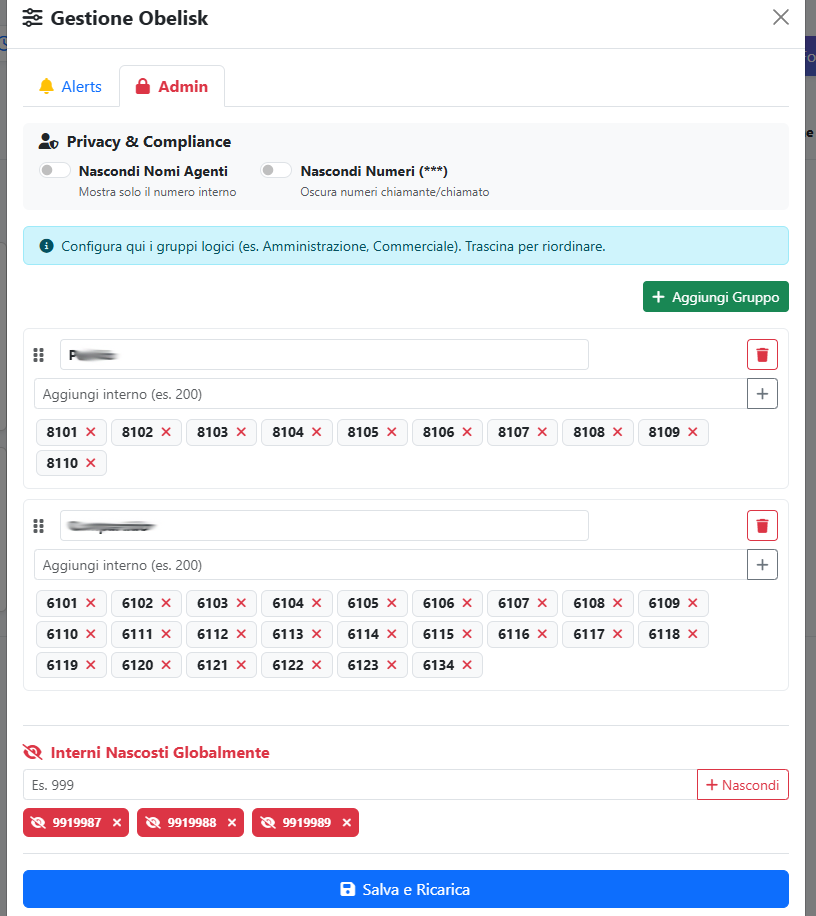Enable the Nascondi Nomi Agenti switch
Image resolution: width=816 pixels, height=916 pixels.
(x=55, y=171)
